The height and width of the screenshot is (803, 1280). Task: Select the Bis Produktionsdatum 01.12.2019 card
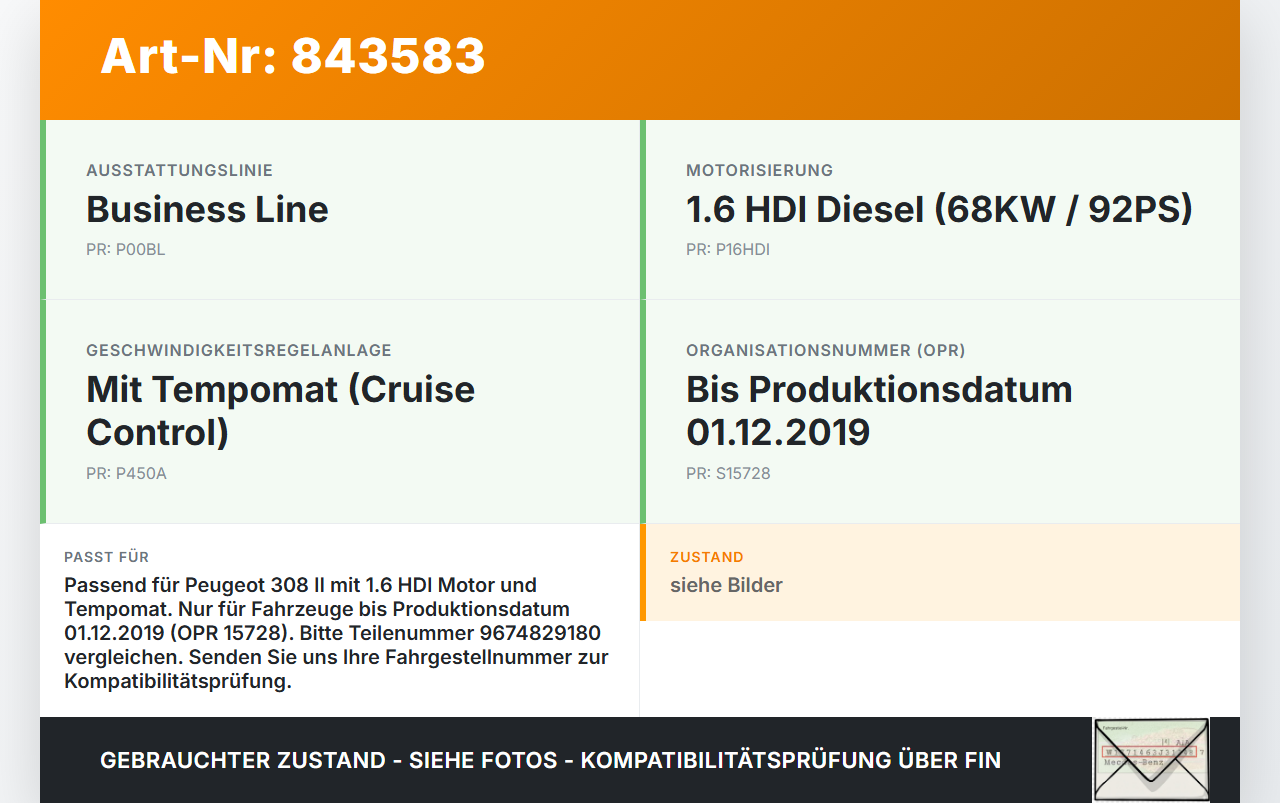(940, 412)
